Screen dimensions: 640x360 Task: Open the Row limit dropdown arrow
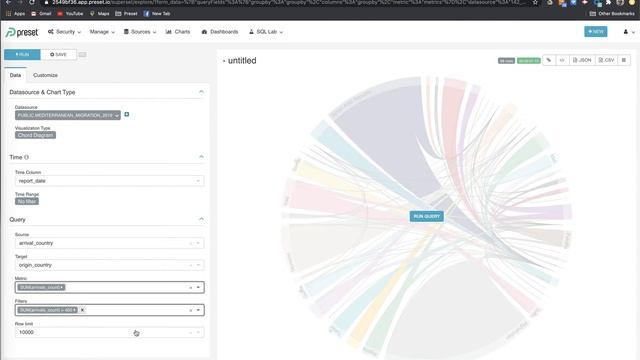pos(198,332)
